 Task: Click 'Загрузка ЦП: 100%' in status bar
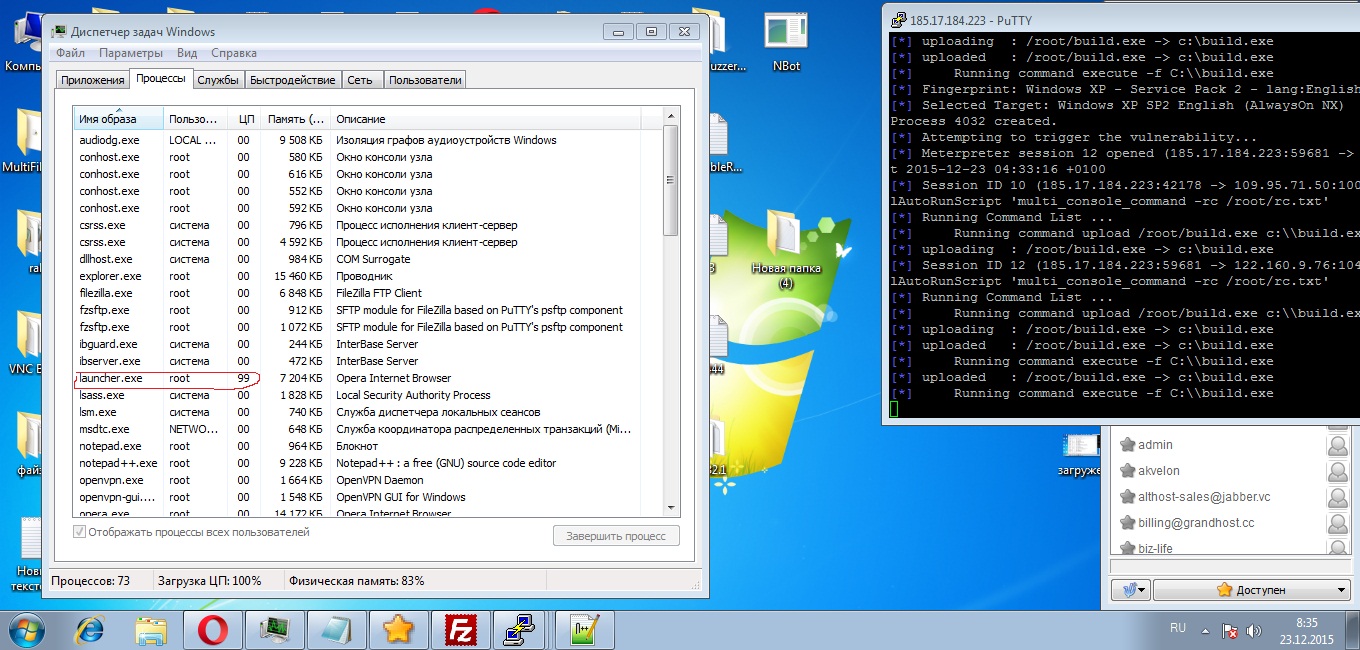[x=209, y=580]
